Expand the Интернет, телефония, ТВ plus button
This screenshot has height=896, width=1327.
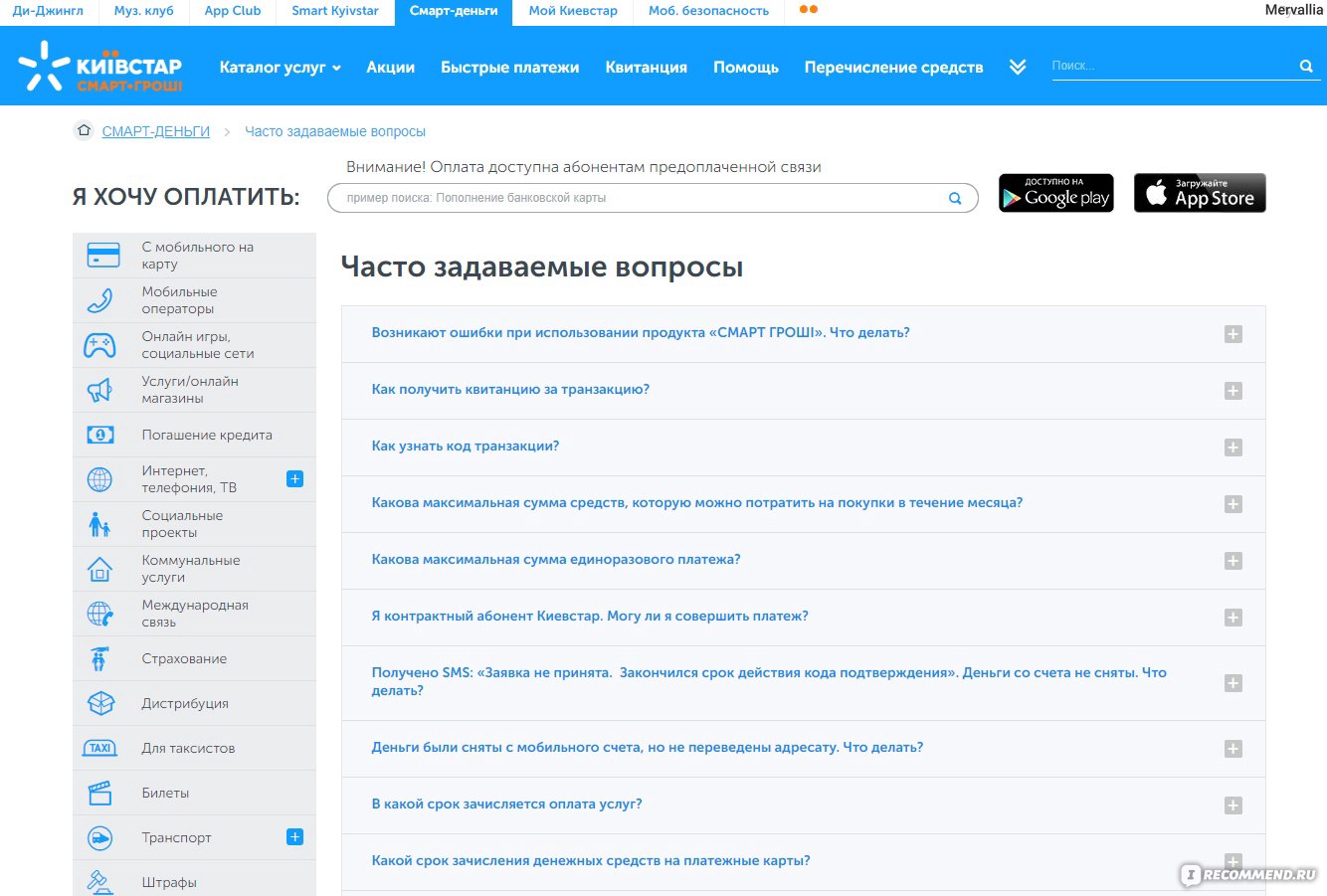point(294,478)
